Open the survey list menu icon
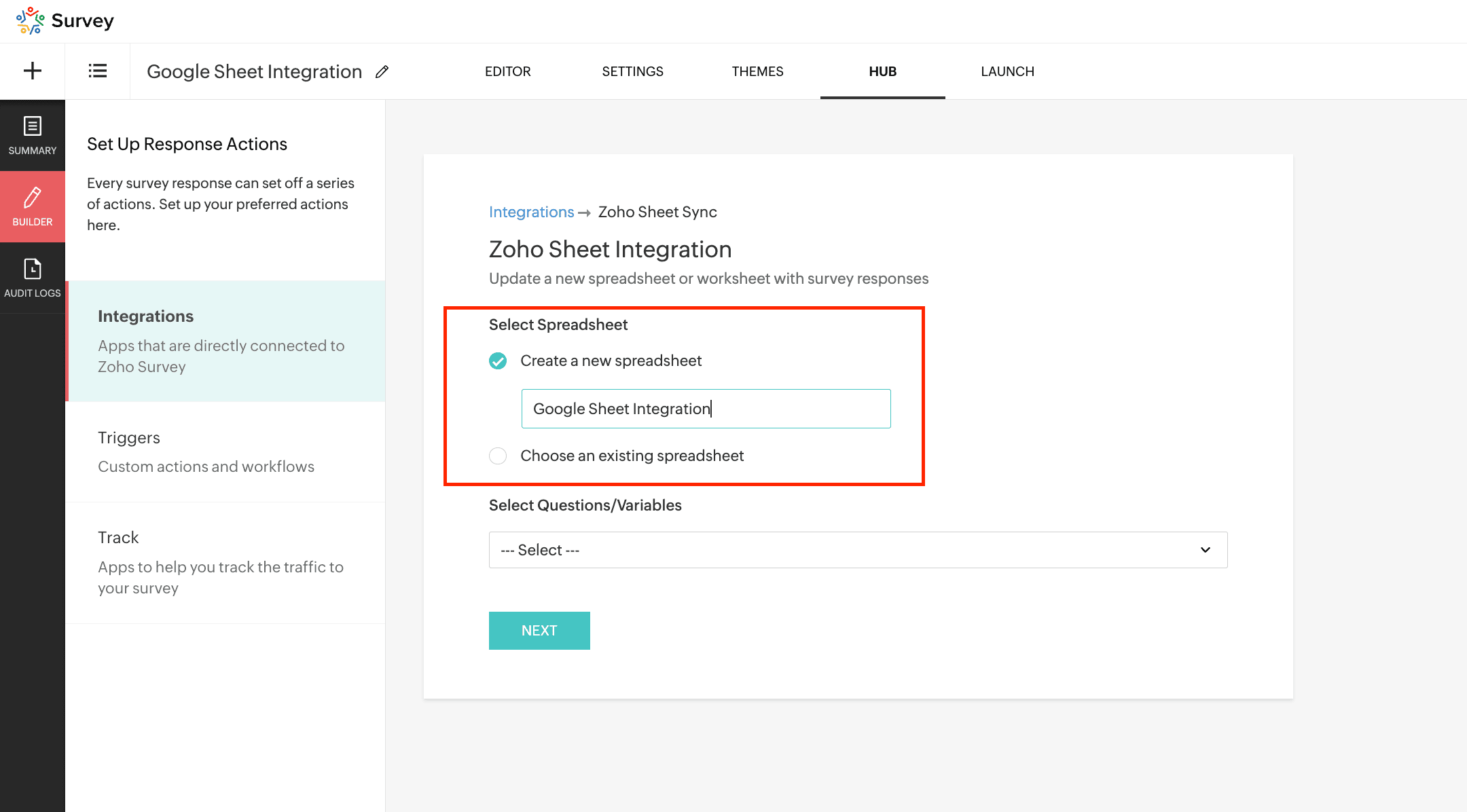This screenshot has height=812, width=1467. click(97, 71)
